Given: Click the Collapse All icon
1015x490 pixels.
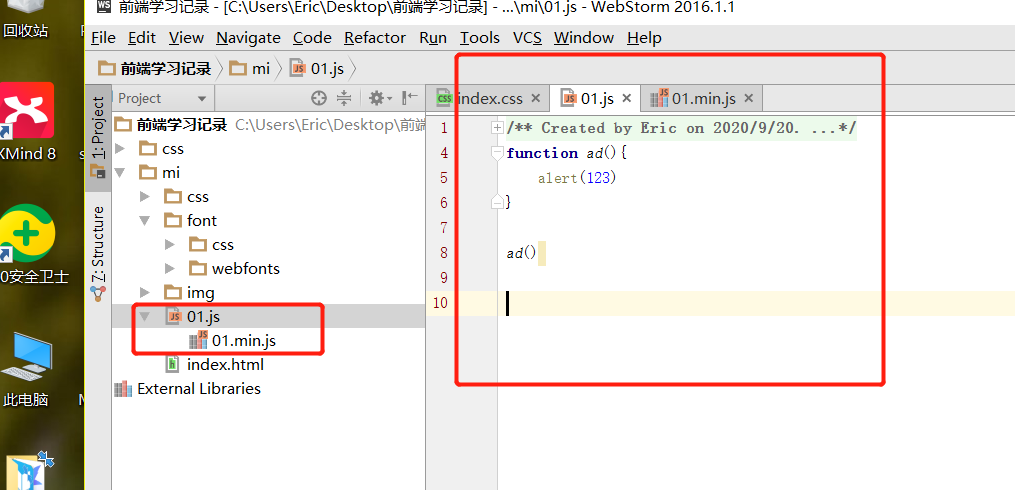Looking at the screenshot, I should click(x=344, y=98).
